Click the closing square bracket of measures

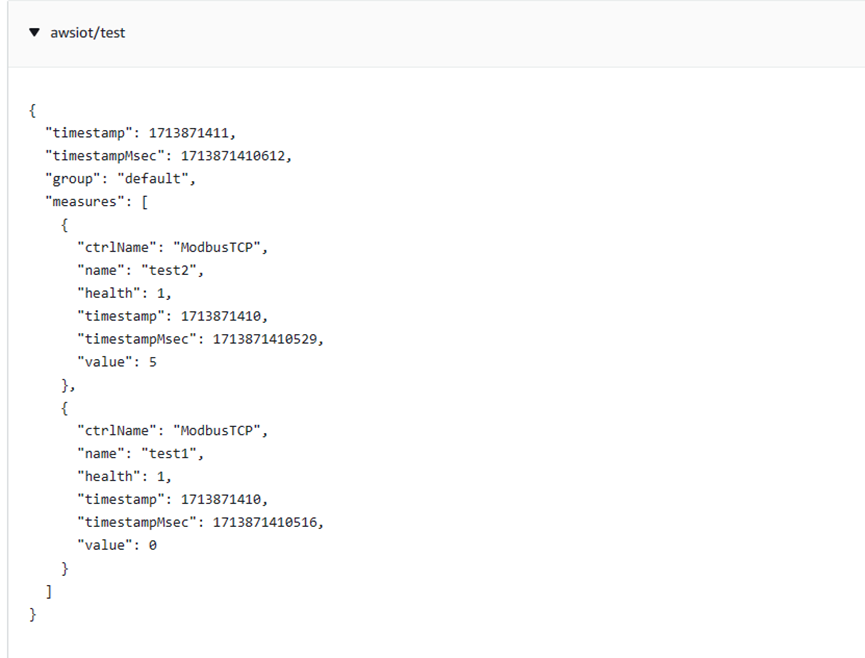tap(49, 592)
